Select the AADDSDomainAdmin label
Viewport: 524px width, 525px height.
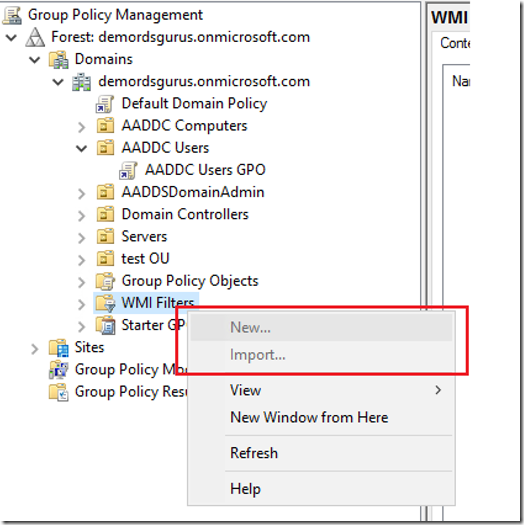(193, 192)
